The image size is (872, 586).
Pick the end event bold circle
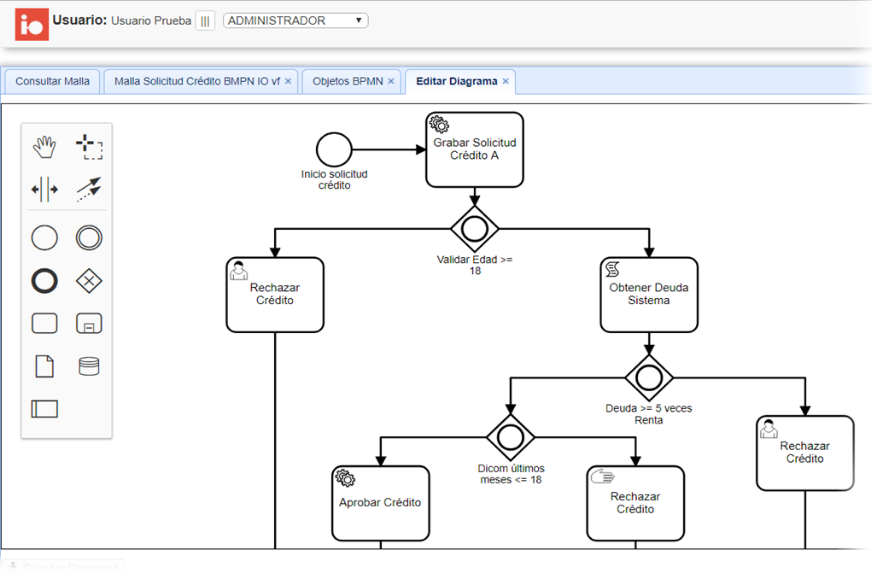45,281
